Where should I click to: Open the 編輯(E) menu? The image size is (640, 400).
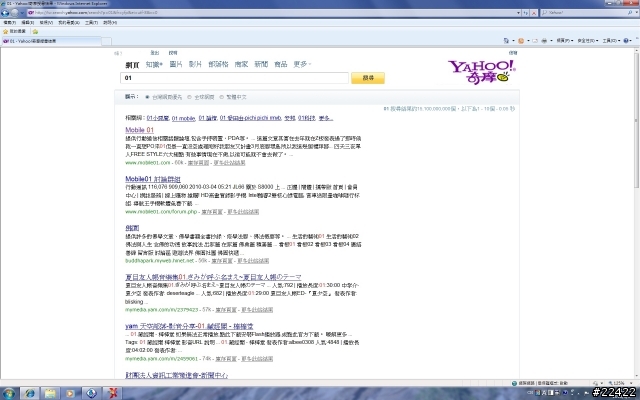point(27,22)
